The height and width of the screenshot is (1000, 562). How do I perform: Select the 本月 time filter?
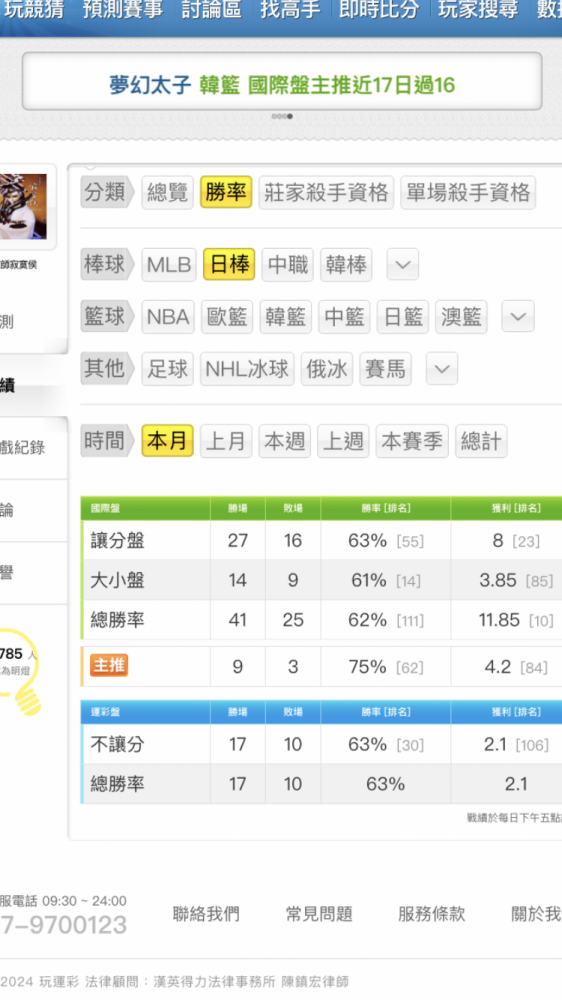167,441
